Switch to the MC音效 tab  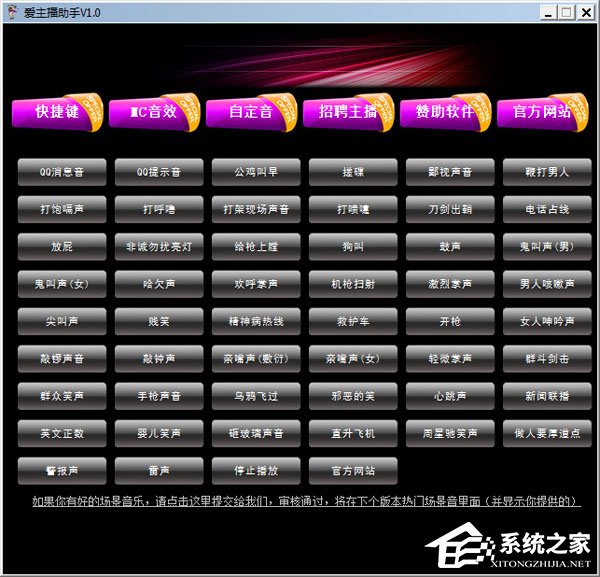[x=153, y=112]
